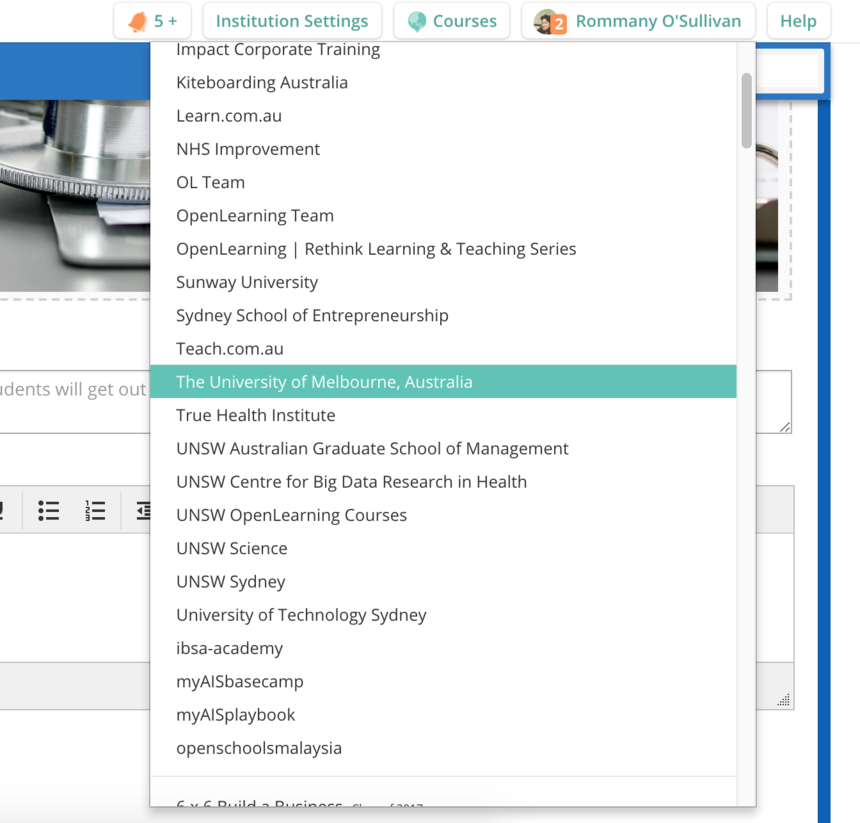Select OpenLearning Team

[443, 215]
